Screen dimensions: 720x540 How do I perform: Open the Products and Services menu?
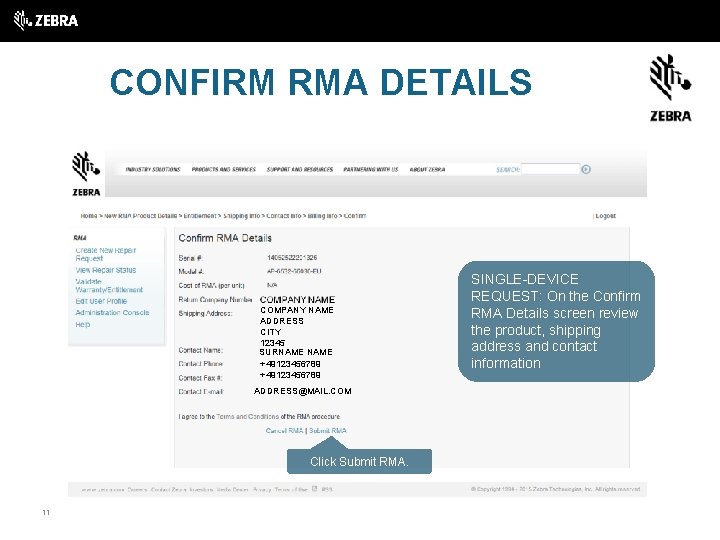(x=224, y=169)
